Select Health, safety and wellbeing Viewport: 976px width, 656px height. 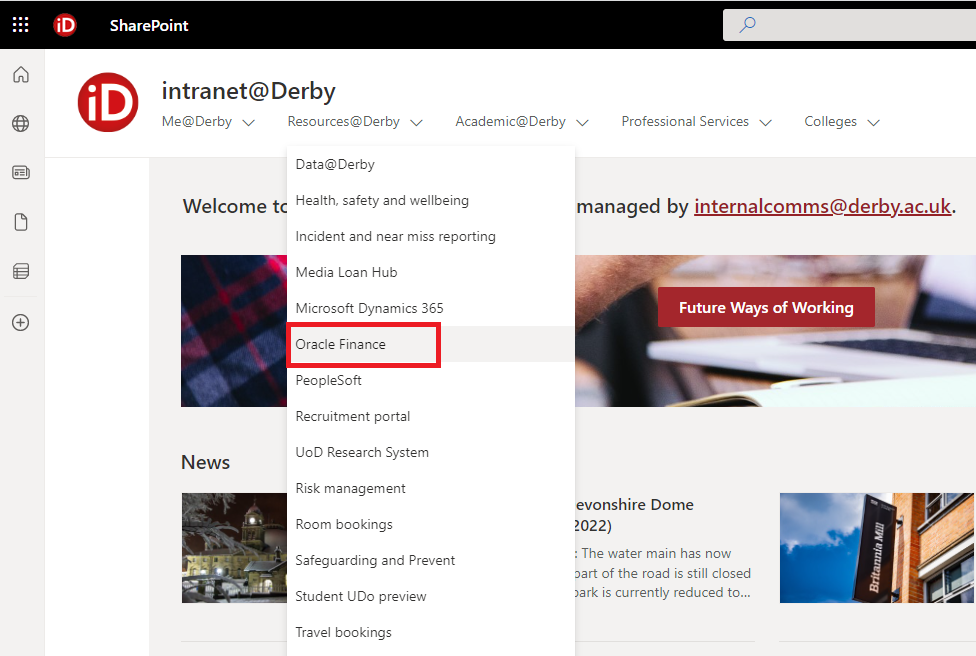click(431, 200)
